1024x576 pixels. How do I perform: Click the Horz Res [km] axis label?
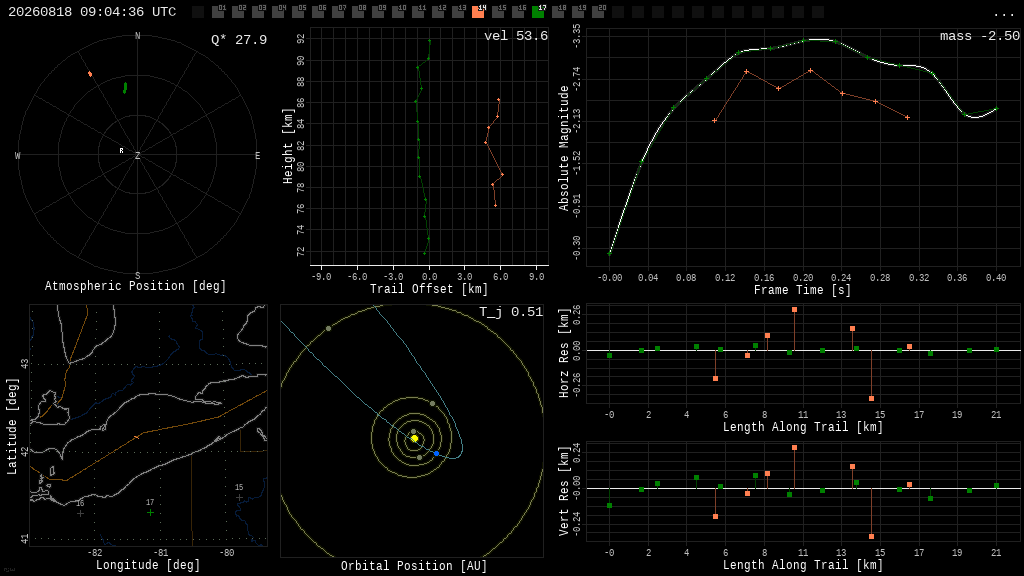pyautogui.click(x=564, y=353)
